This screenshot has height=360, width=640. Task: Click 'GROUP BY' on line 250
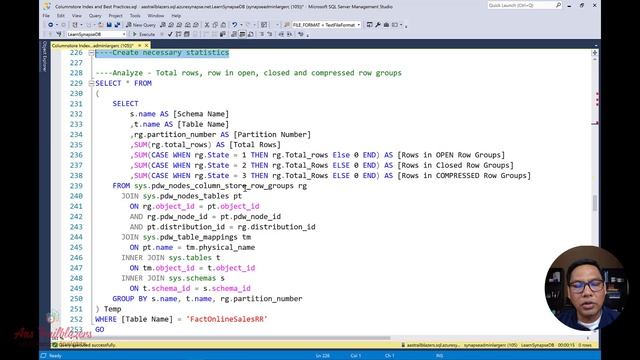coord(130,299)
